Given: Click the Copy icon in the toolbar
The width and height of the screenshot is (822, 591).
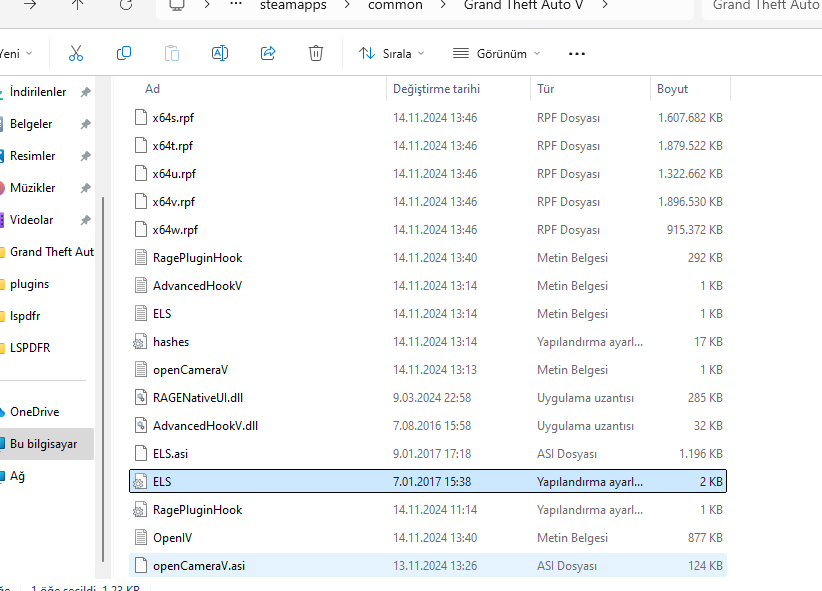Looking at the screenshot, I should pyautogui.click(x=124, y=53).
